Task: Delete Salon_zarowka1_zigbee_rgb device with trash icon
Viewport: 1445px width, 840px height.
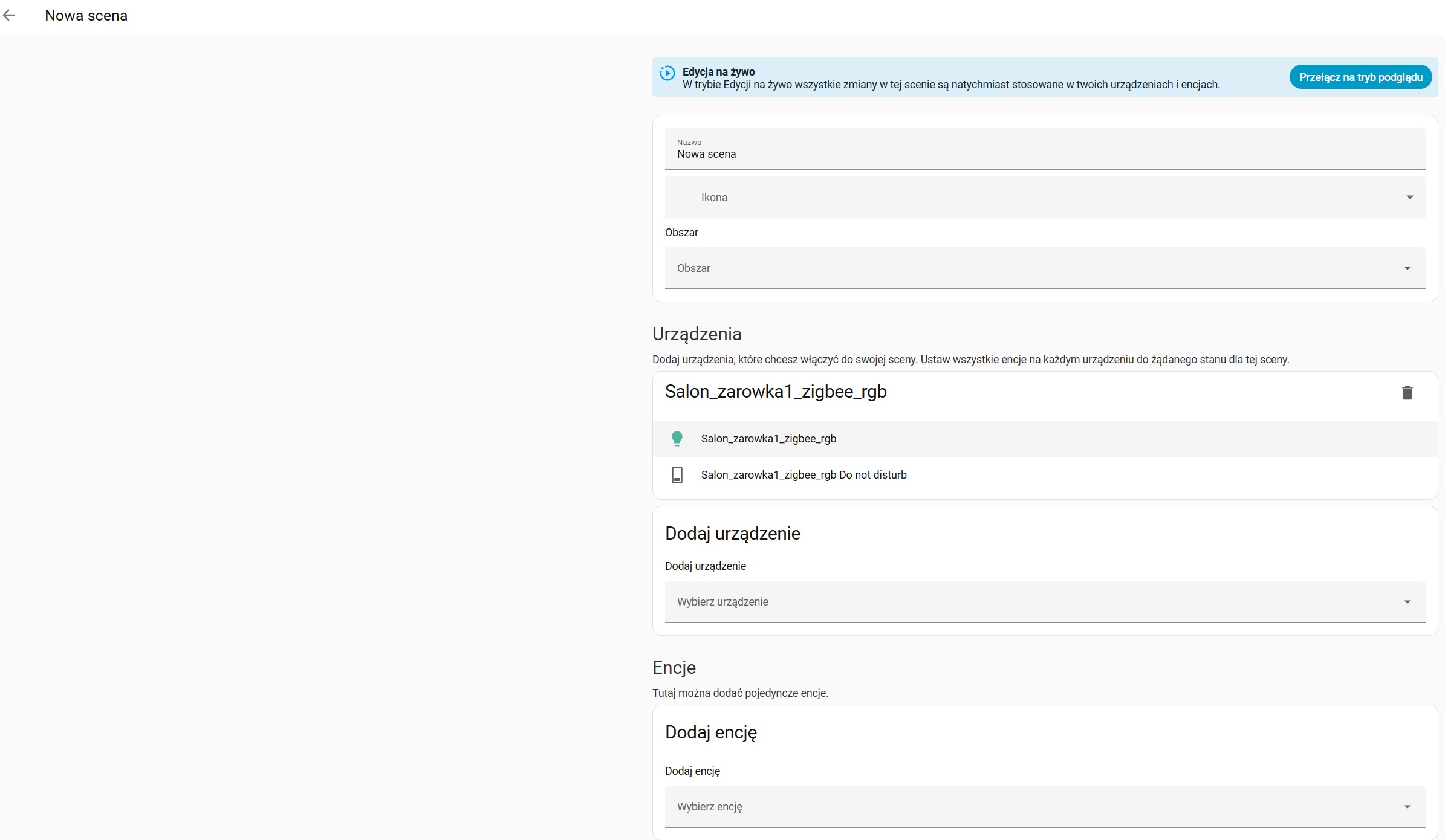Action: (1407, 393)
